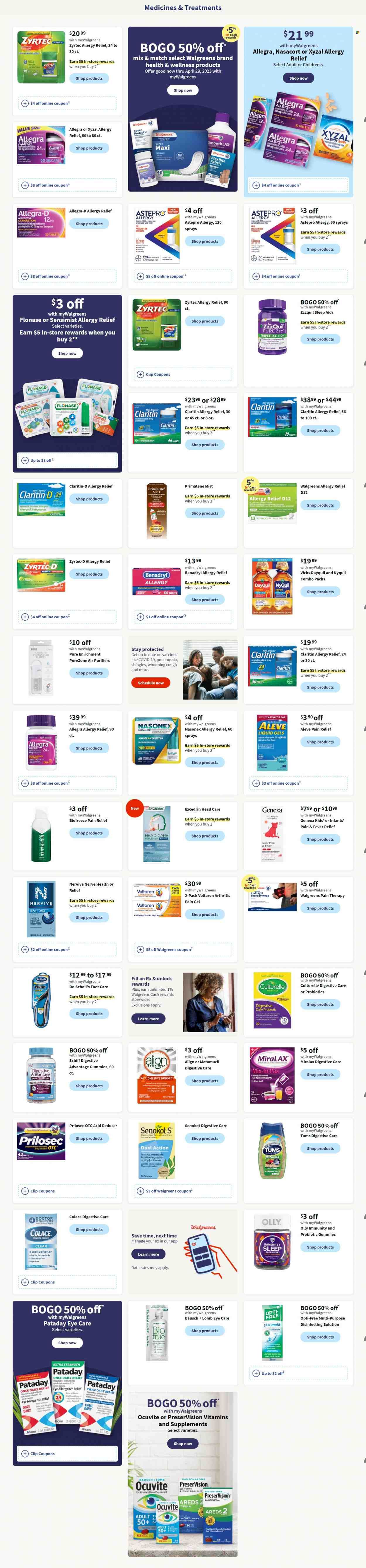366x1568 pixels.
Task: Shop products for Tums Digestive Care
Action: coord(320,1148)
